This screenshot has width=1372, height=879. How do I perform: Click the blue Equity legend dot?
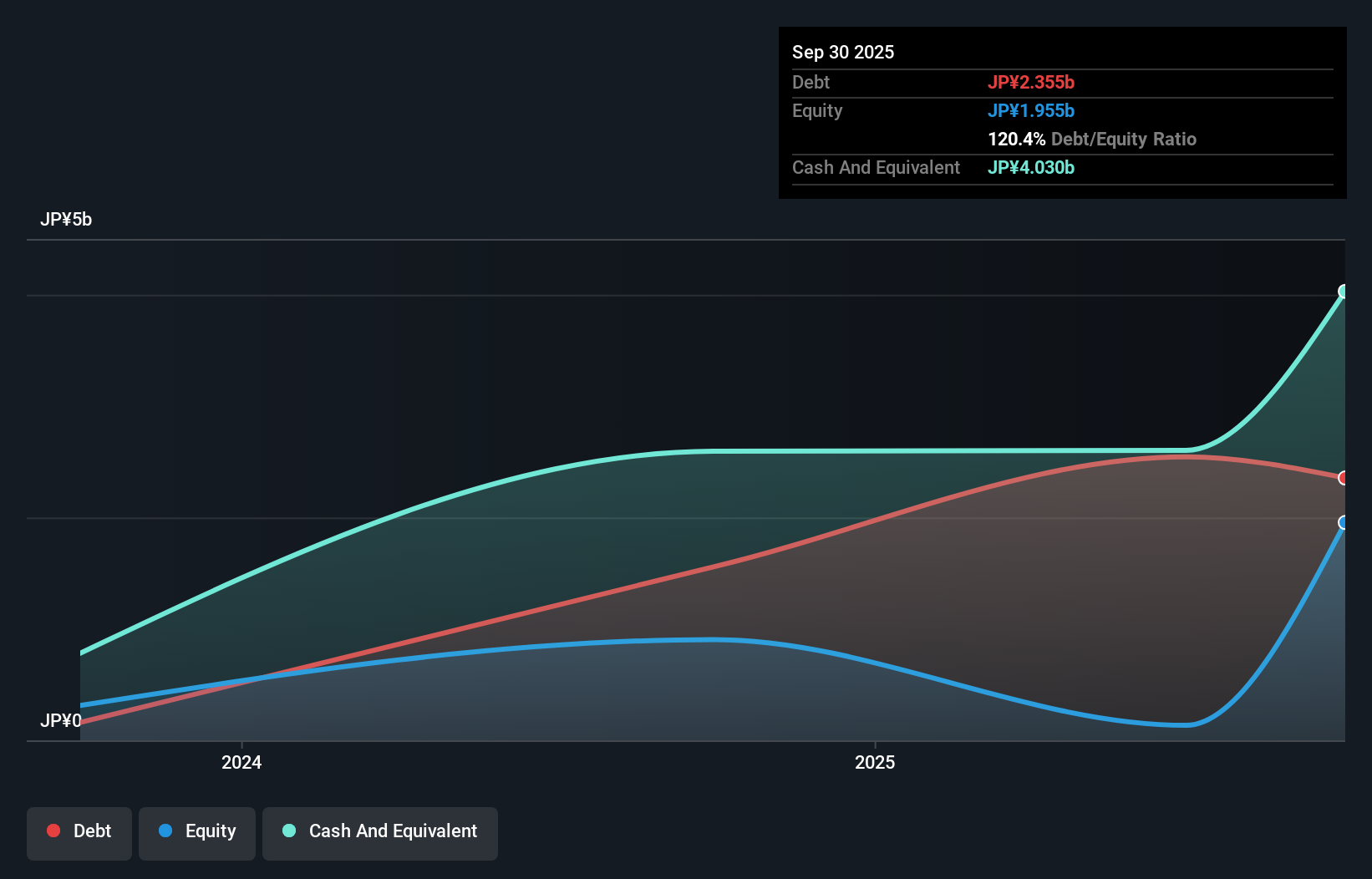pyautogui.click(x=167, y=831)
